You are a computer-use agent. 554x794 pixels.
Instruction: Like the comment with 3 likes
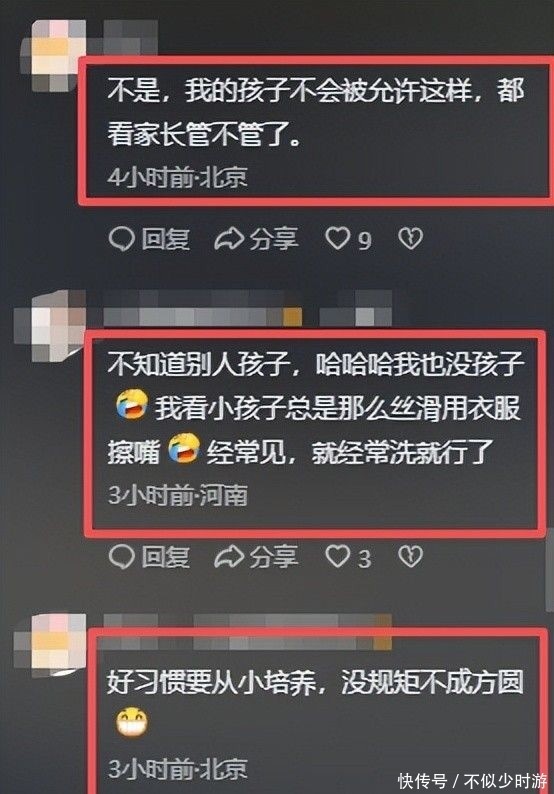[x=348, y=557]
